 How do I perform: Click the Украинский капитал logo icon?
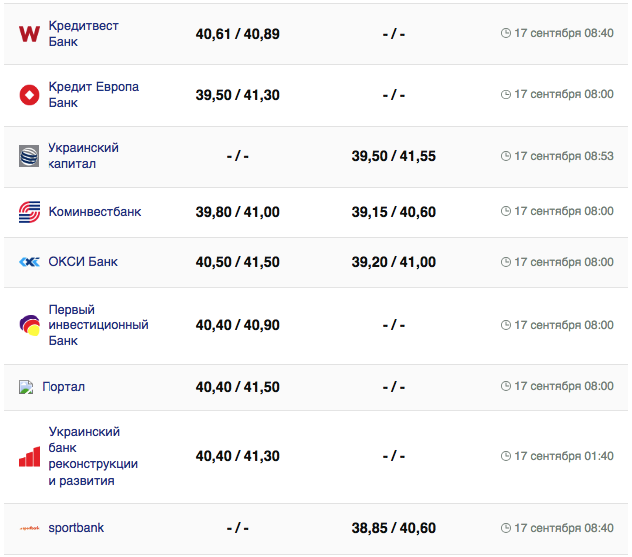click(x=29, y=156)
